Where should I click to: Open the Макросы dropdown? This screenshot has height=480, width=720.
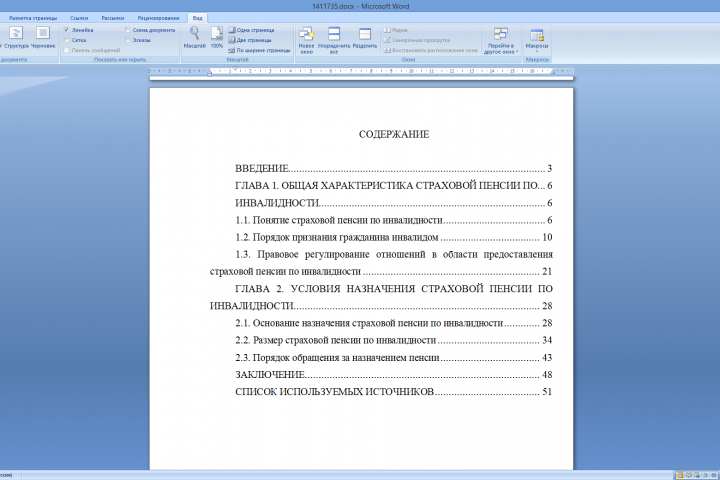(536, 40)
